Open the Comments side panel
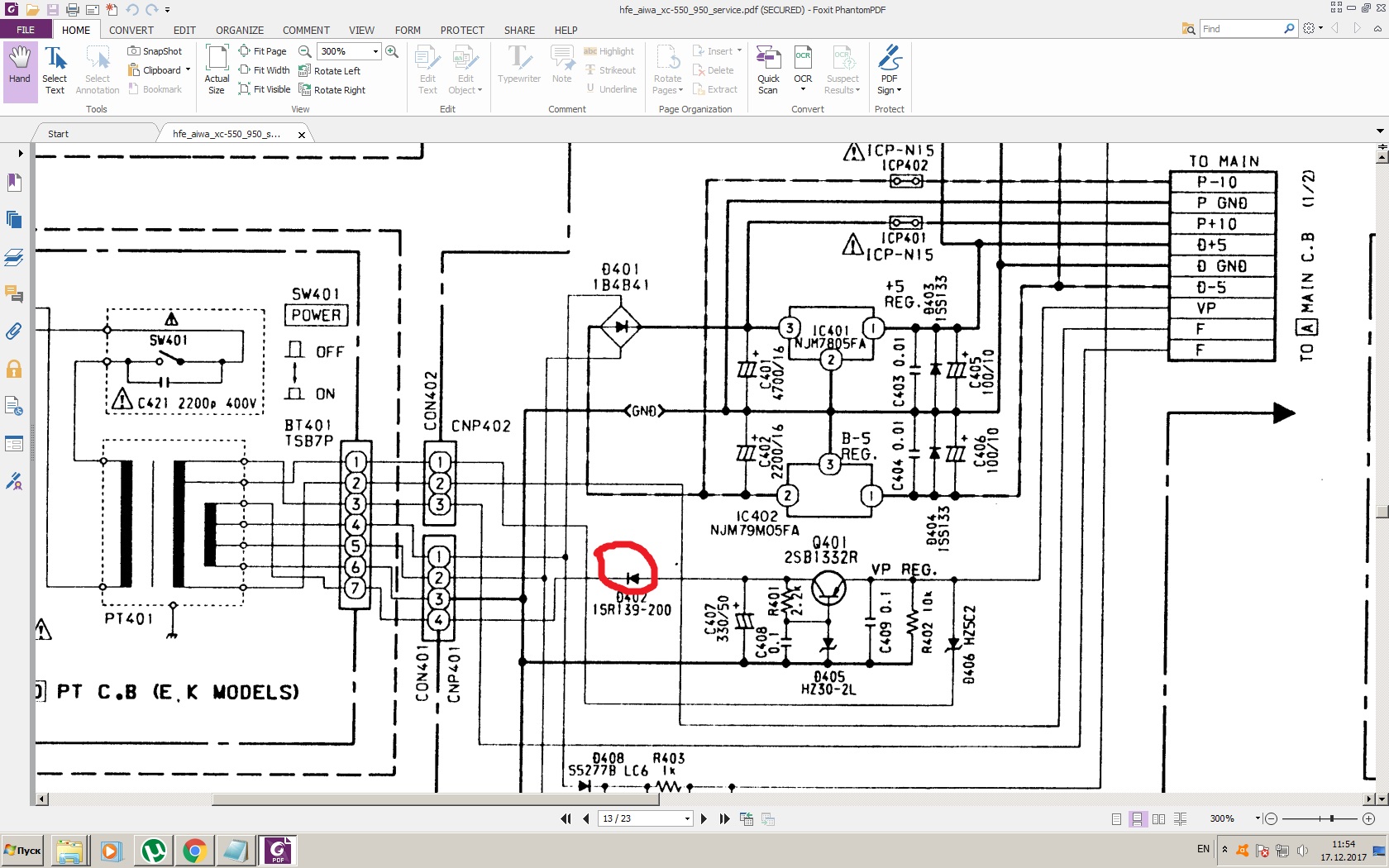This screenshot has height=868, width=1389. (x=14, y=294)
